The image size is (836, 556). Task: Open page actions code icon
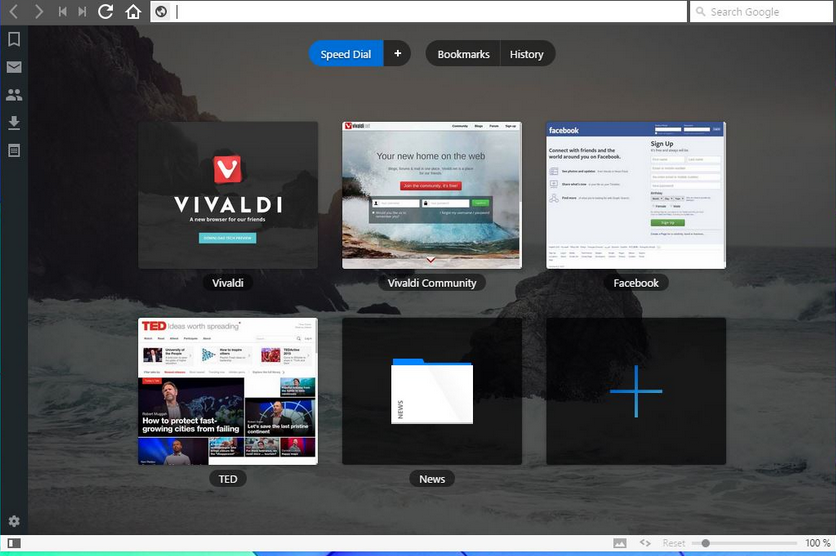coord(646,543)
